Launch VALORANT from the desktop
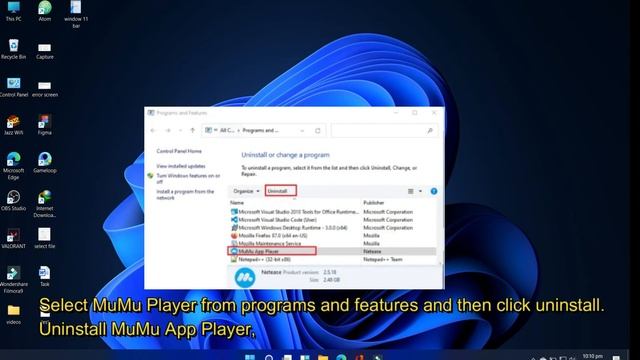Screen dimensions: 640x360 [13, 238]
